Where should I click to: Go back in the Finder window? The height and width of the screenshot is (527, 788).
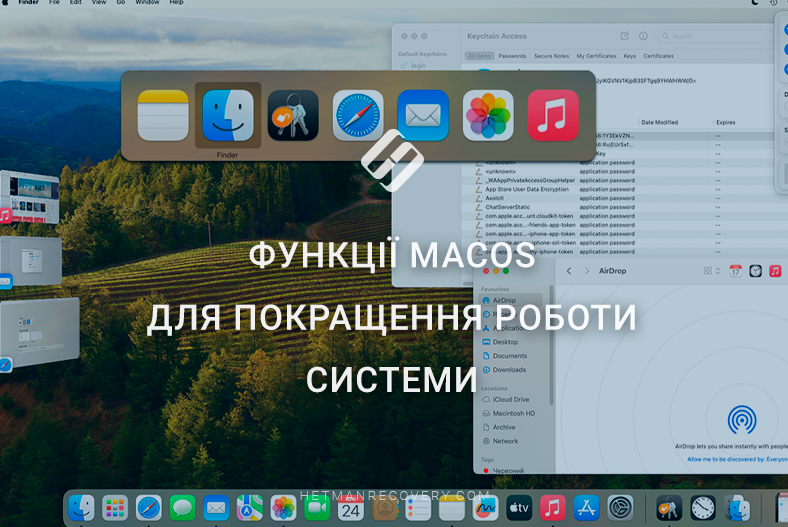[x=569, y=271]
